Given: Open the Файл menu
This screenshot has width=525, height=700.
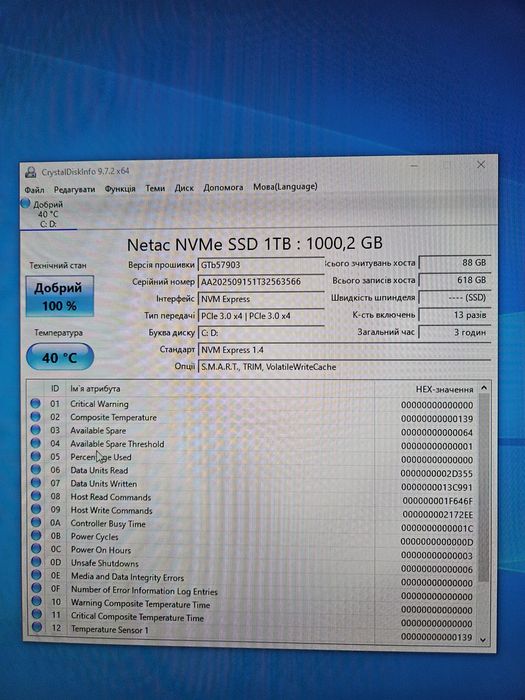Looking at the screenshot, I should click(x=34, y=190).
